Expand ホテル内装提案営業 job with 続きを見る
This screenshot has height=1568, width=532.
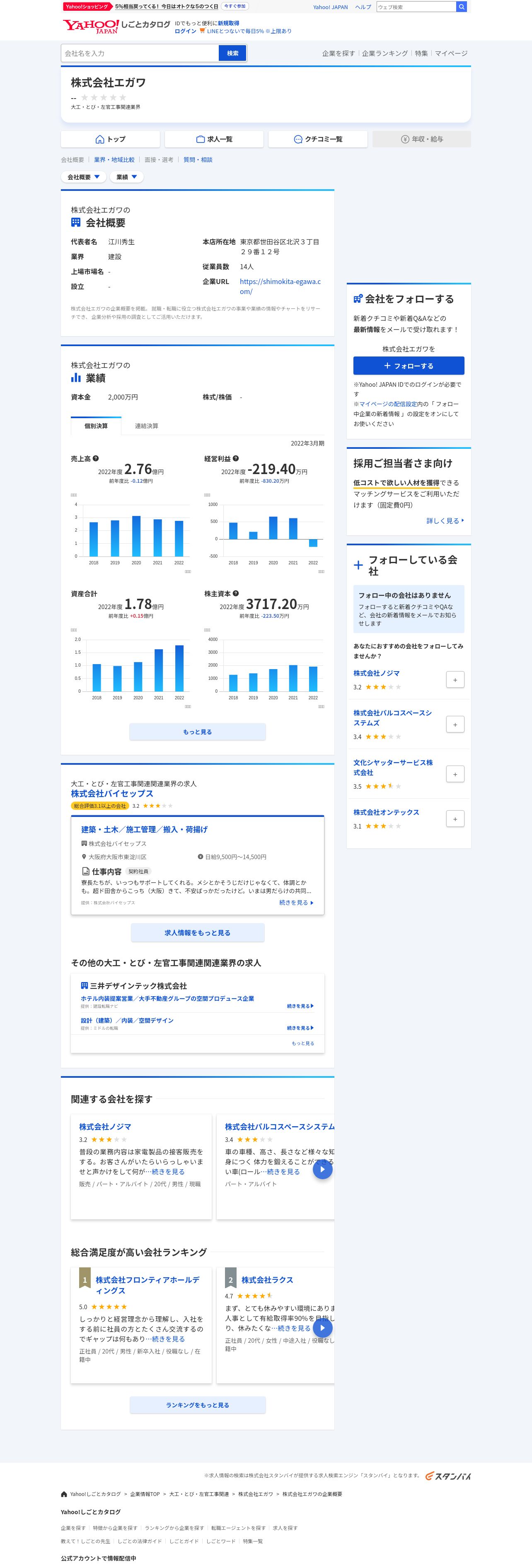(300, 1006)
